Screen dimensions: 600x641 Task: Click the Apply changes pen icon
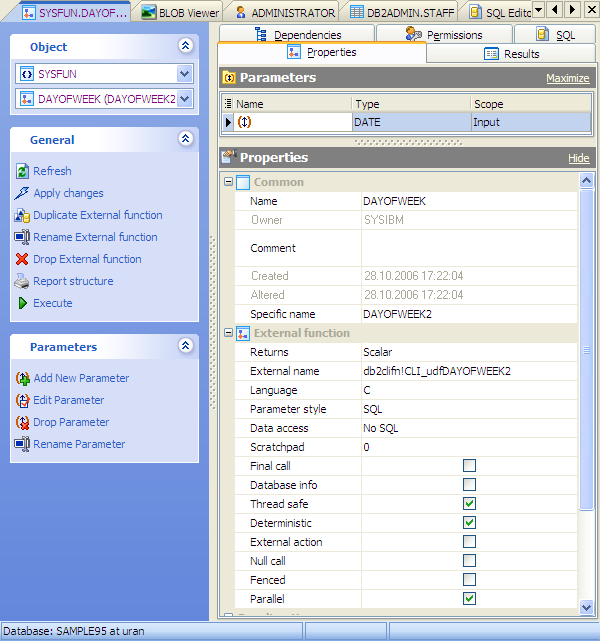22,193
